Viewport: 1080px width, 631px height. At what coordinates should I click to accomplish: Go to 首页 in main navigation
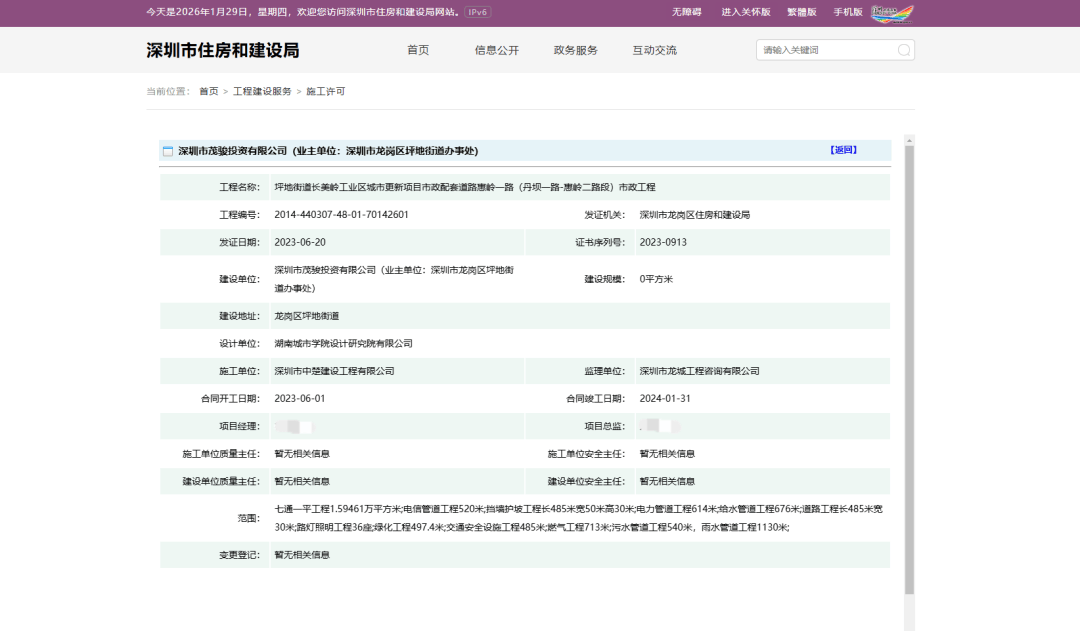point(418,50)
